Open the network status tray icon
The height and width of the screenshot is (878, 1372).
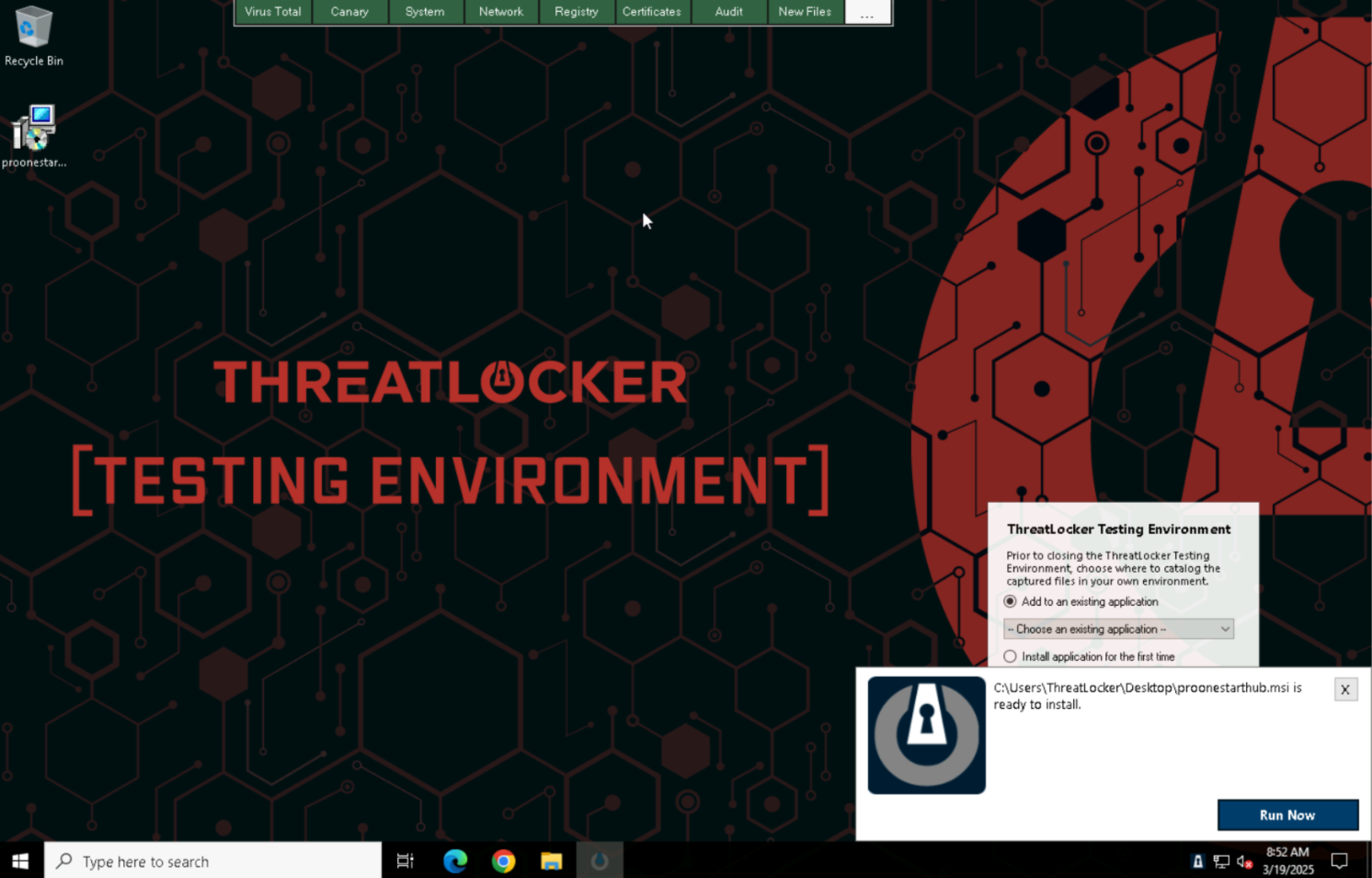(1221, 861)
